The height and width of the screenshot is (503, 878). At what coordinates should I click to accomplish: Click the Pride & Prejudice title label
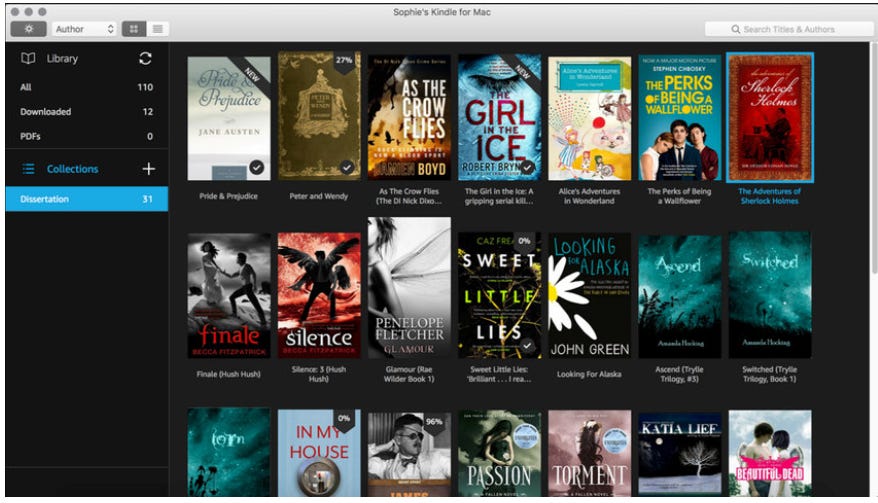click(x=228, y=196)
